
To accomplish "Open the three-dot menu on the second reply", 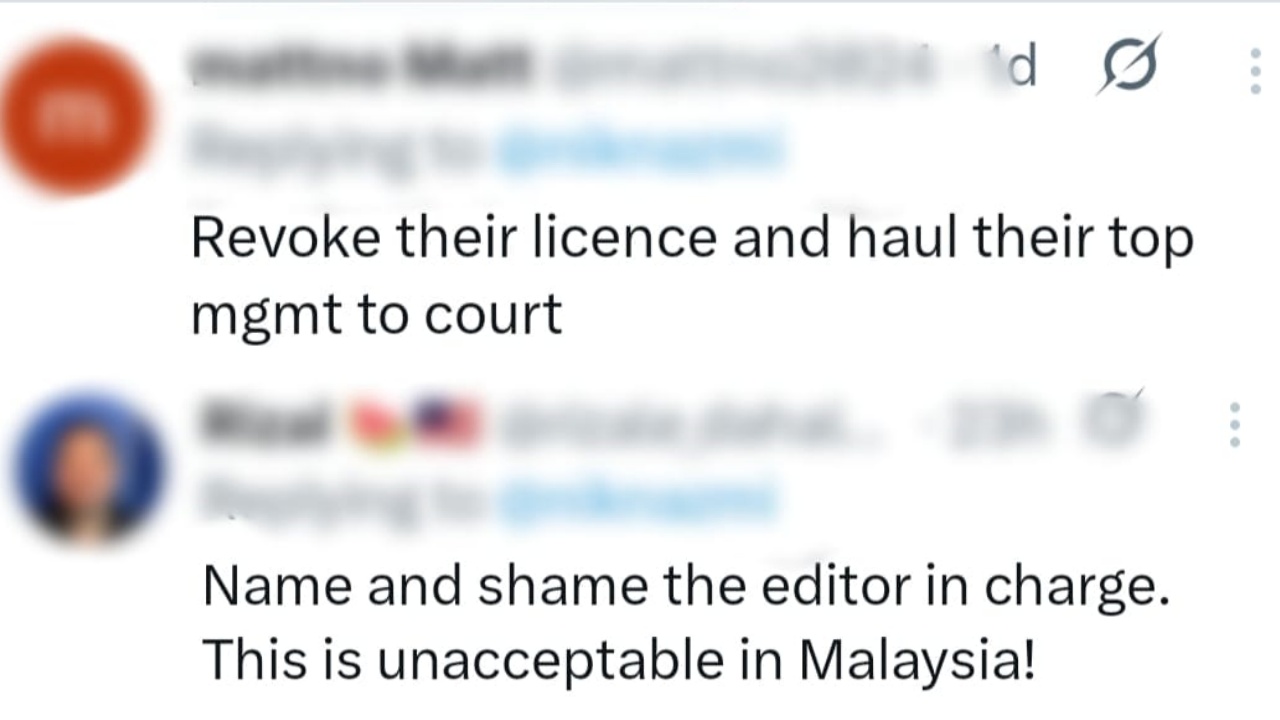I will 1235,425.
